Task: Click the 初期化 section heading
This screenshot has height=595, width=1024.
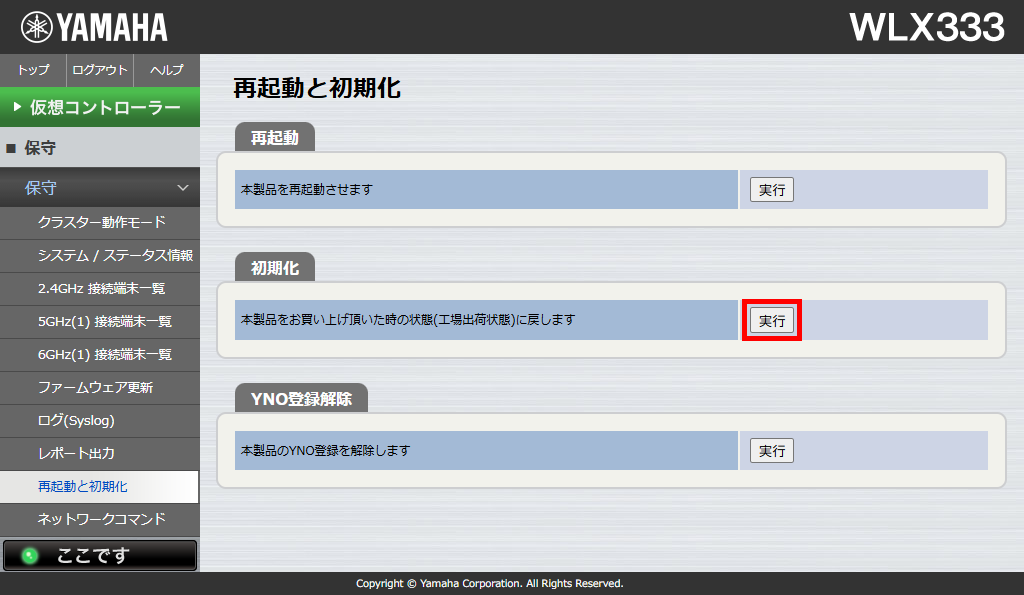Action: tap(274, 268)
